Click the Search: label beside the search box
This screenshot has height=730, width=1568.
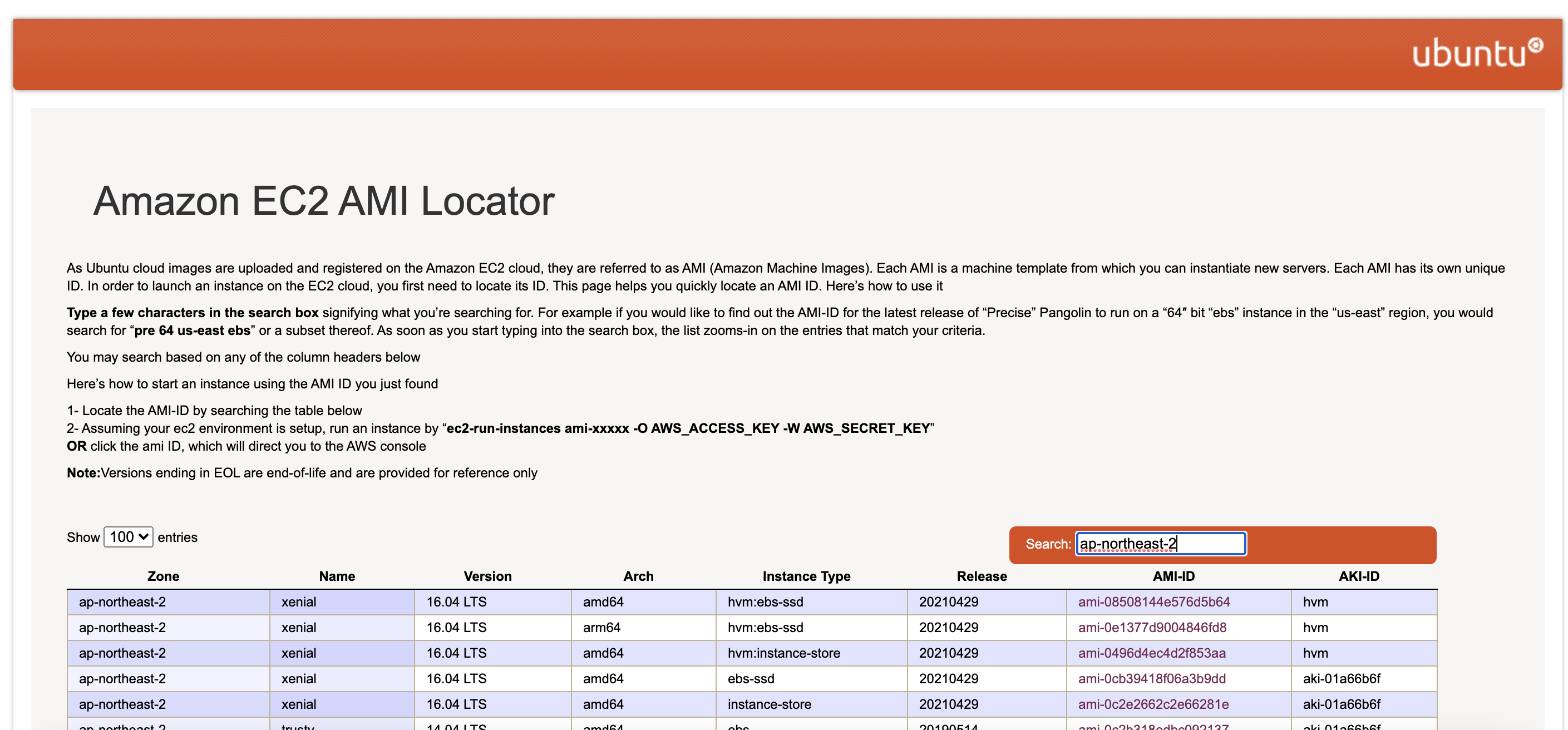pos(1048,544)
